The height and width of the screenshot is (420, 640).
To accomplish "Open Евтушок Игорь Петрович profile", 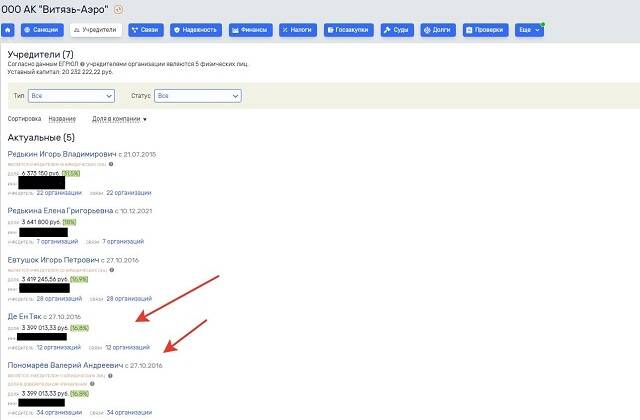I will coord(53,260).
